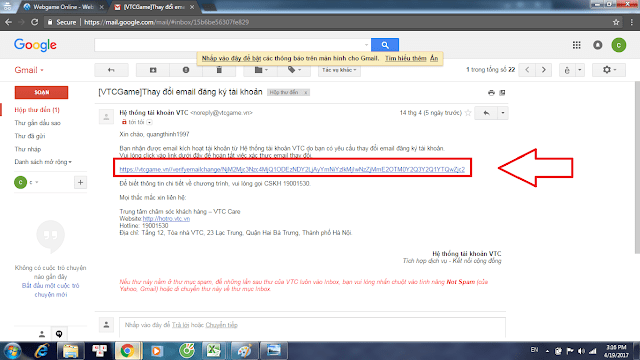
Task: Click 'Bắt đầu một cuộc trò chuyện mới' link
Action: click(51, 290)
